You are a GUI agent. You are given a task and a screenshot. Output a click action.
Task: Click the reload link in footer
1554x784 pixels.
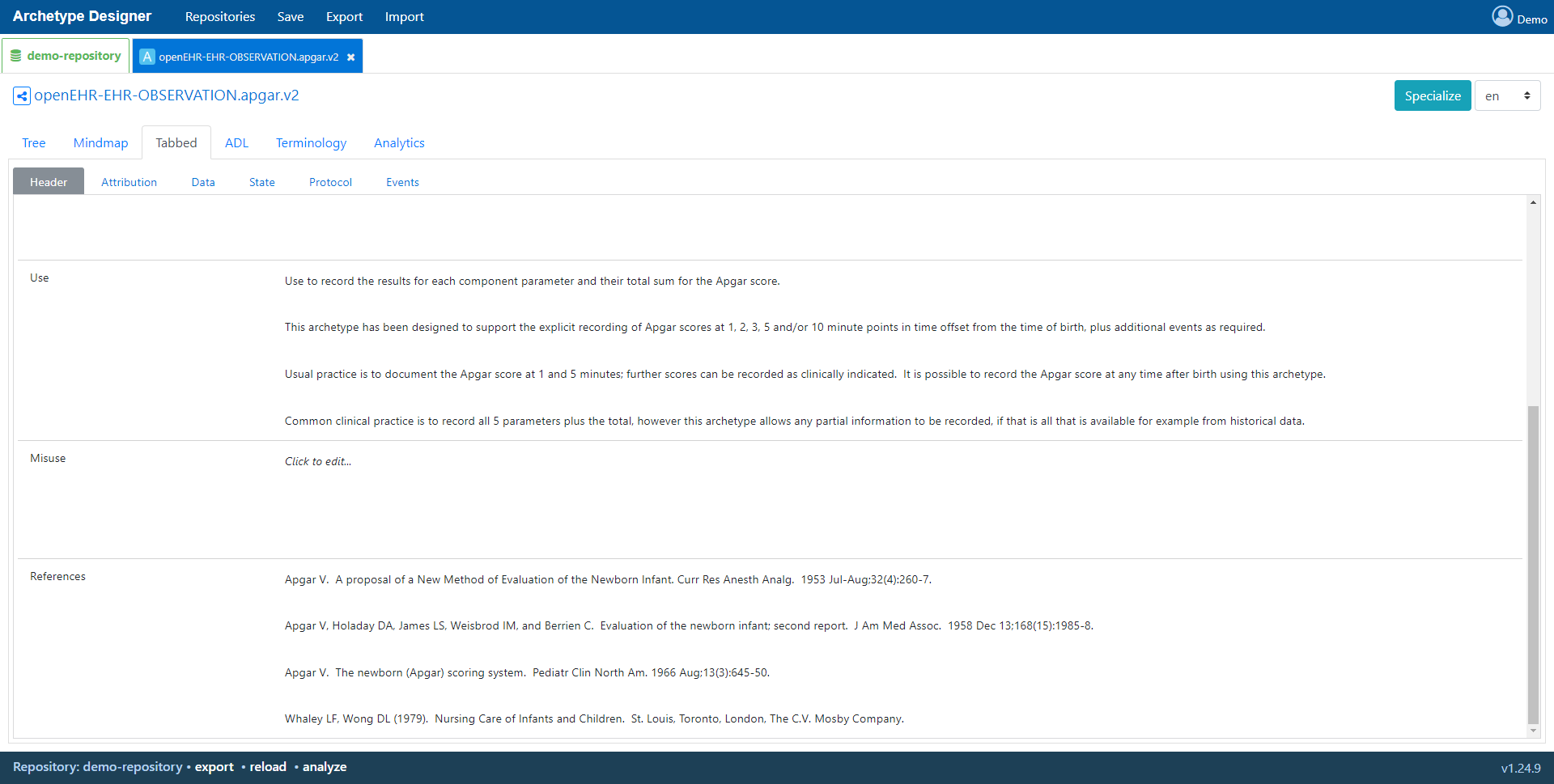click(268, 767)
